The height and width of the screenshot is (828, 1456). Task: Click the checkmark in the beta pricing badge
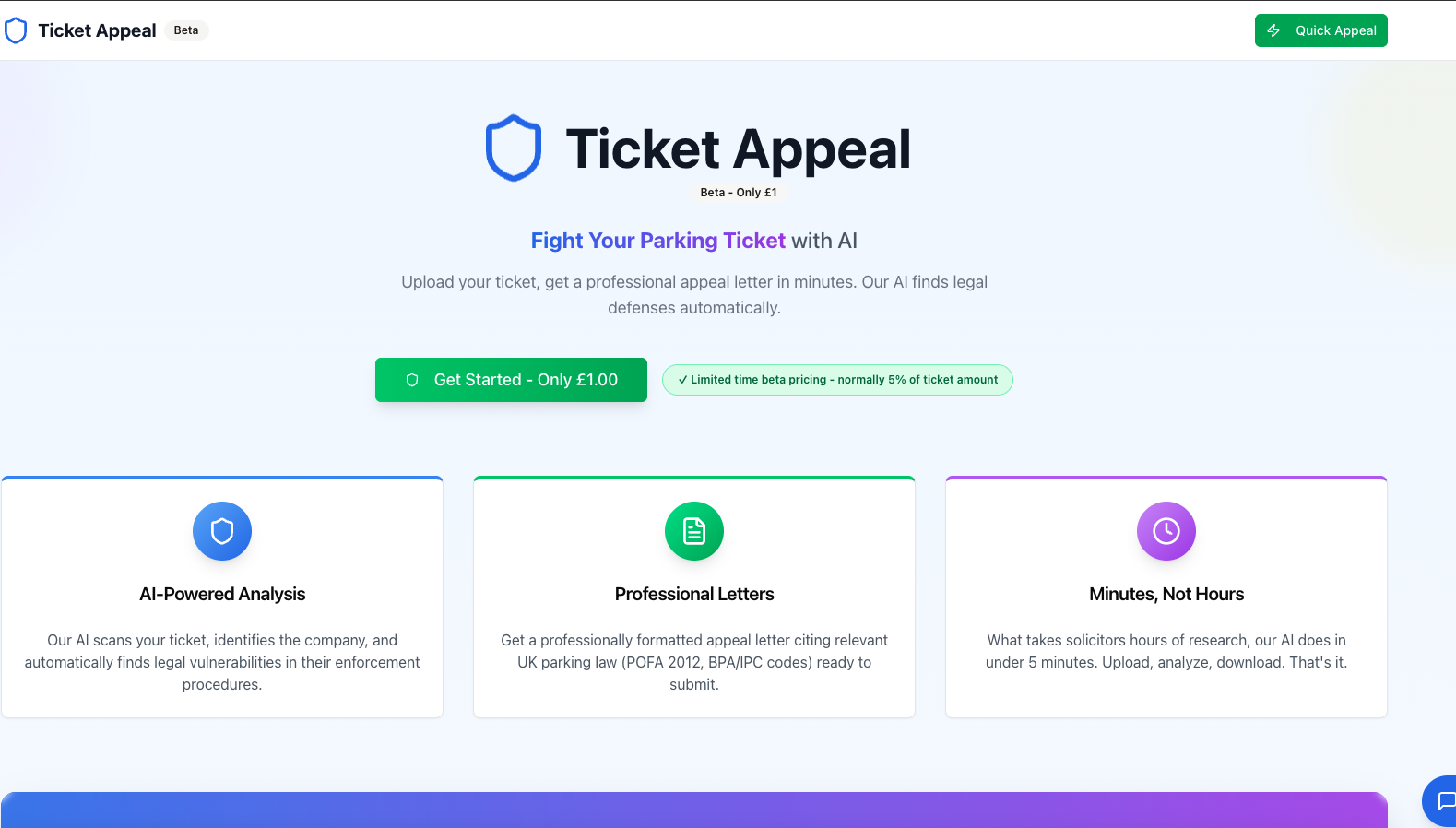click(682, 379)
